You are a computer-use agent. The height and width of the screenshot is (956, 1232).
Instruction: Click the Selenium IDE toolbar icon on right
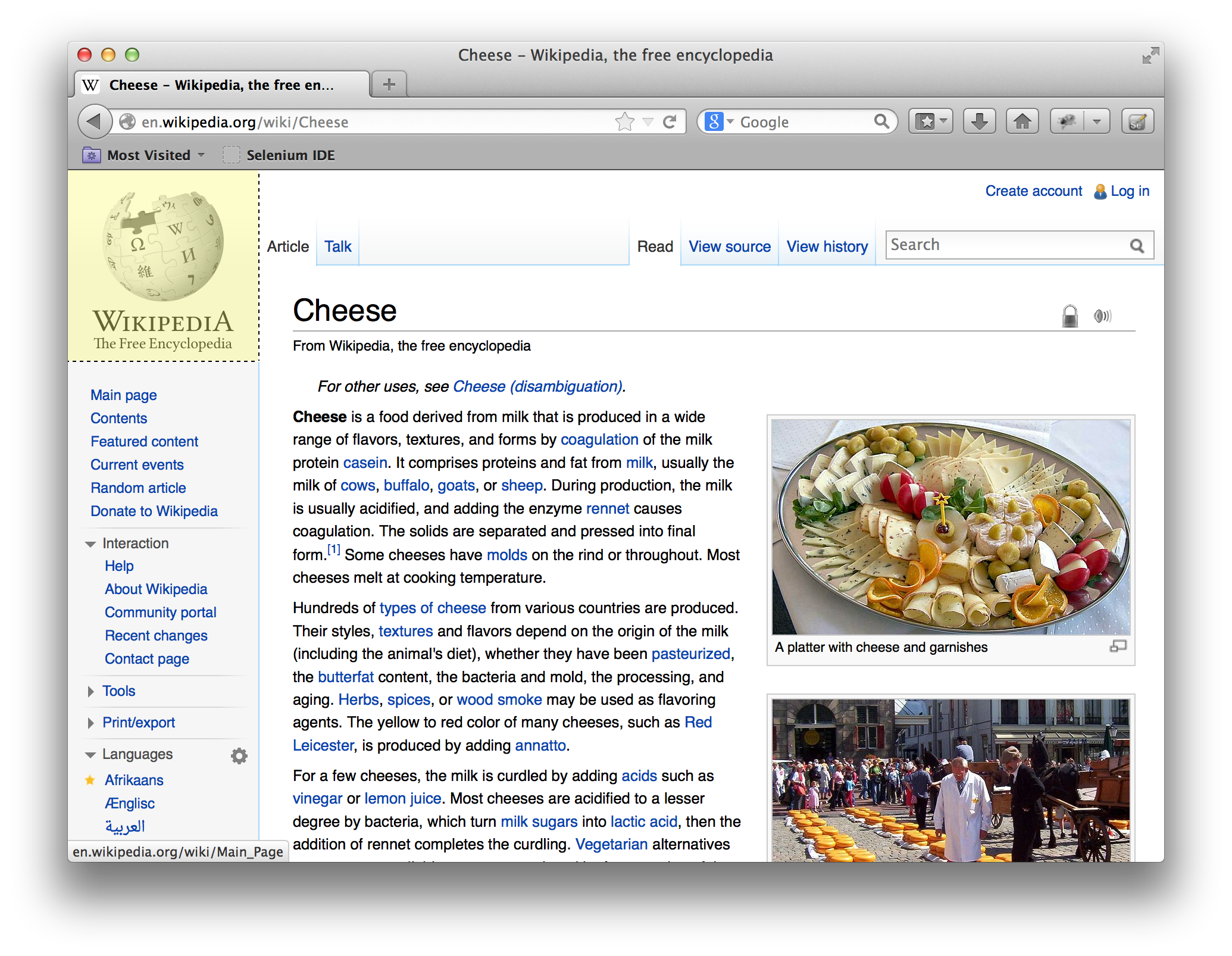(x=1137, y=122)
